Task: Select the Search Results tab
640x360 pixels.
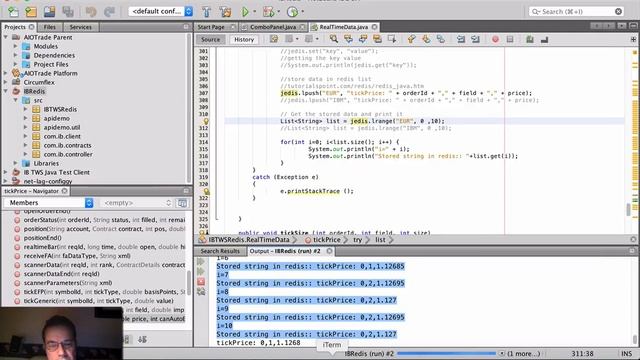Action: pos(220,251)
